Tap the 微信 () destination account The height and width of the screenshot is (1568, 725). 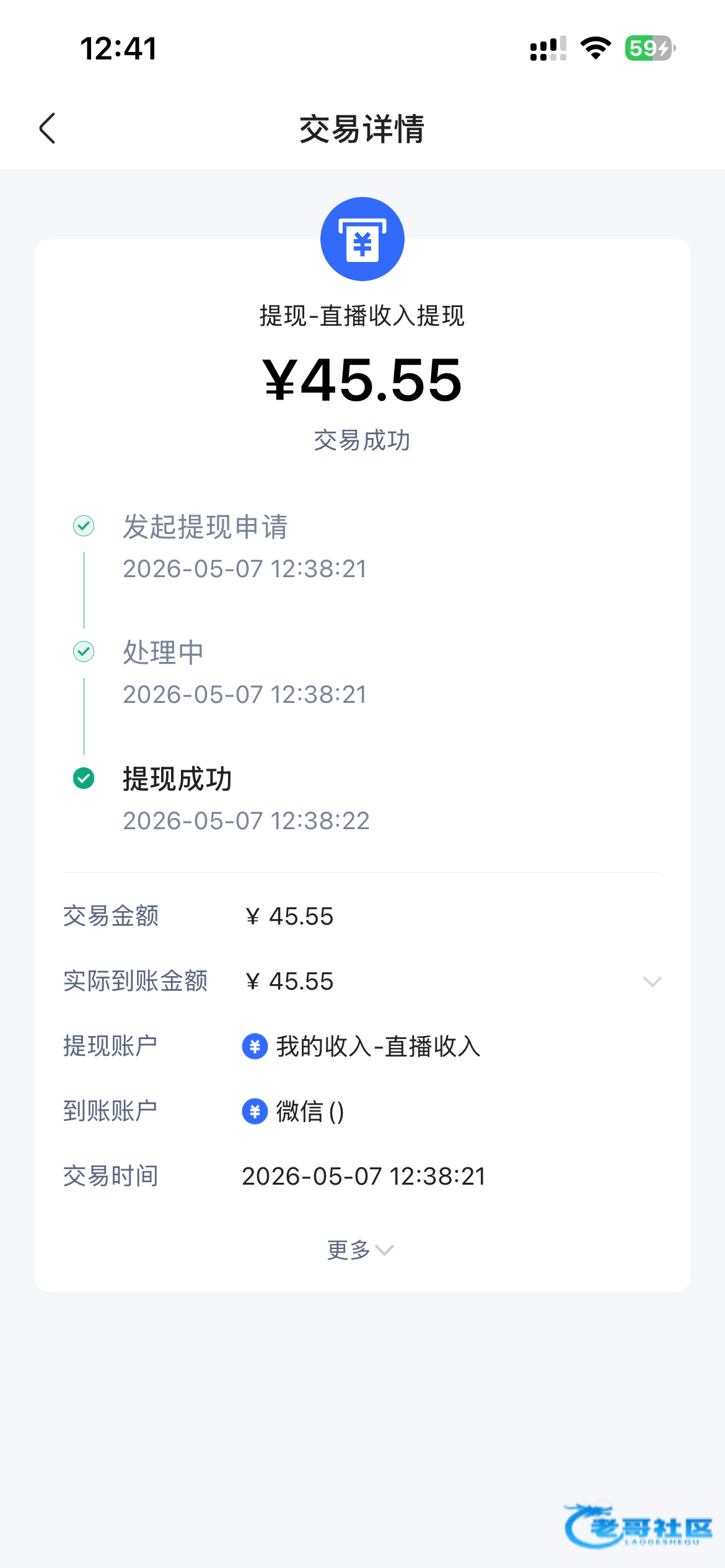[x=310, y=1112]
